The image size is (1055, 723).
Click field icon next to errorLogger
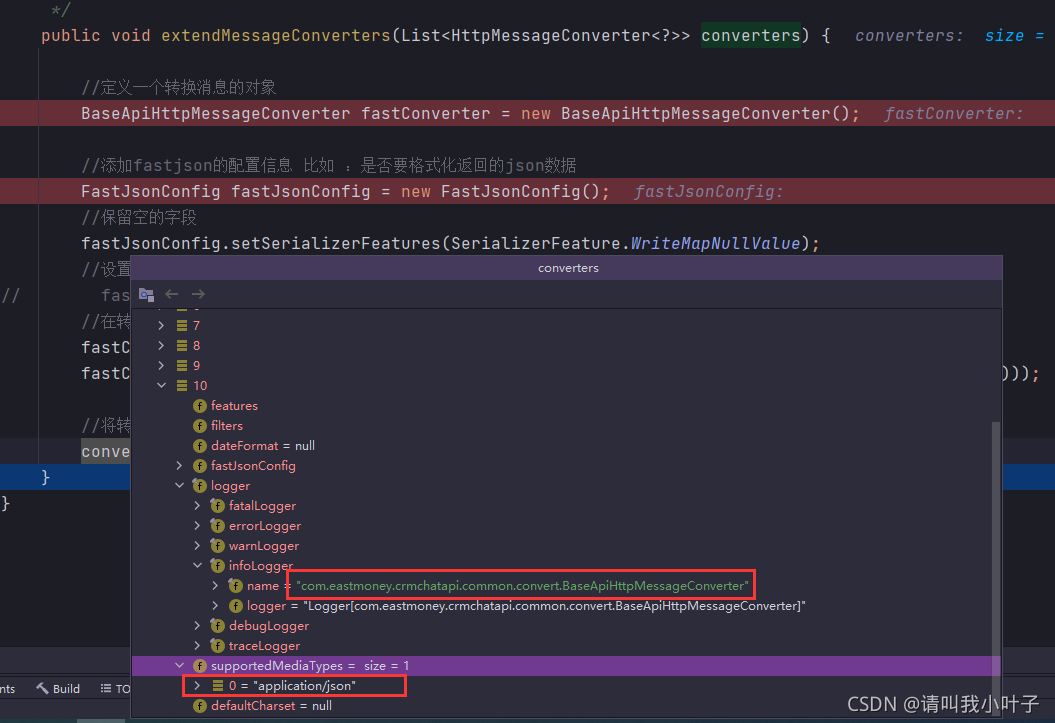[217, 526]
